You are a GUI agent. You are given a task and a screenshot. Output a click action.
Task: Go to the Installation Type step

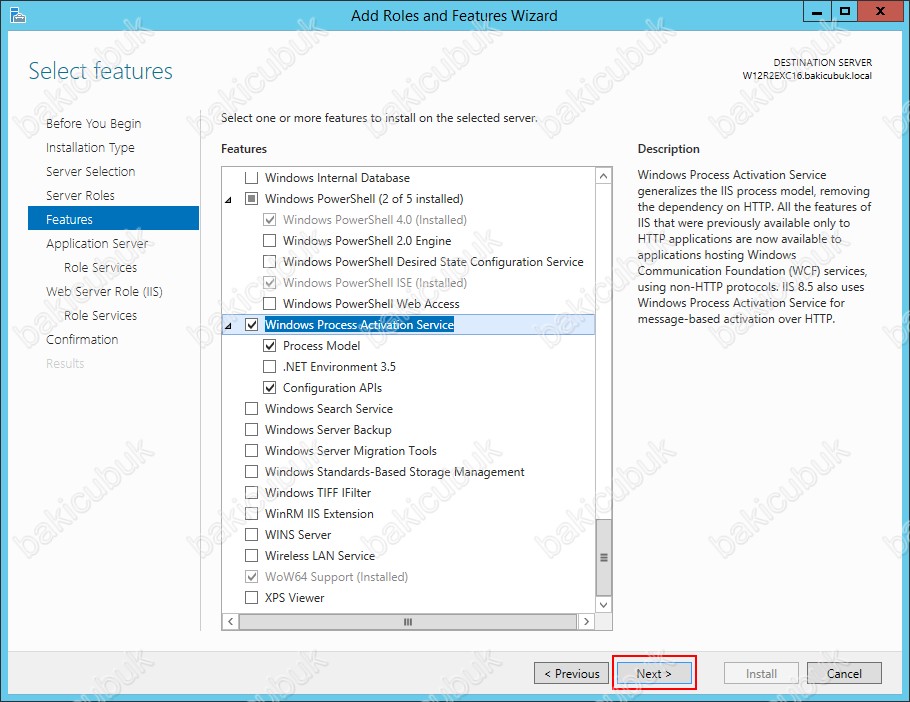coord(90,147)
